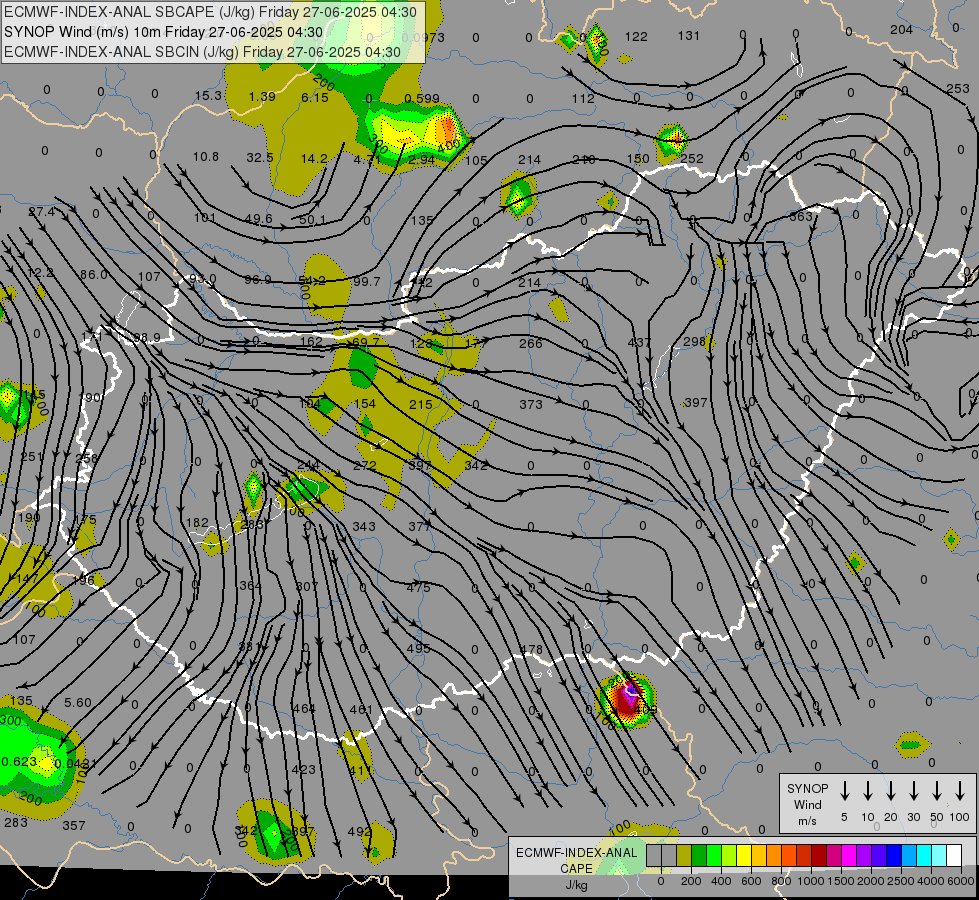Click the 99.7 value on the map
The height and width of the screenshot is (900, 979).
click(x=367, y=282)
